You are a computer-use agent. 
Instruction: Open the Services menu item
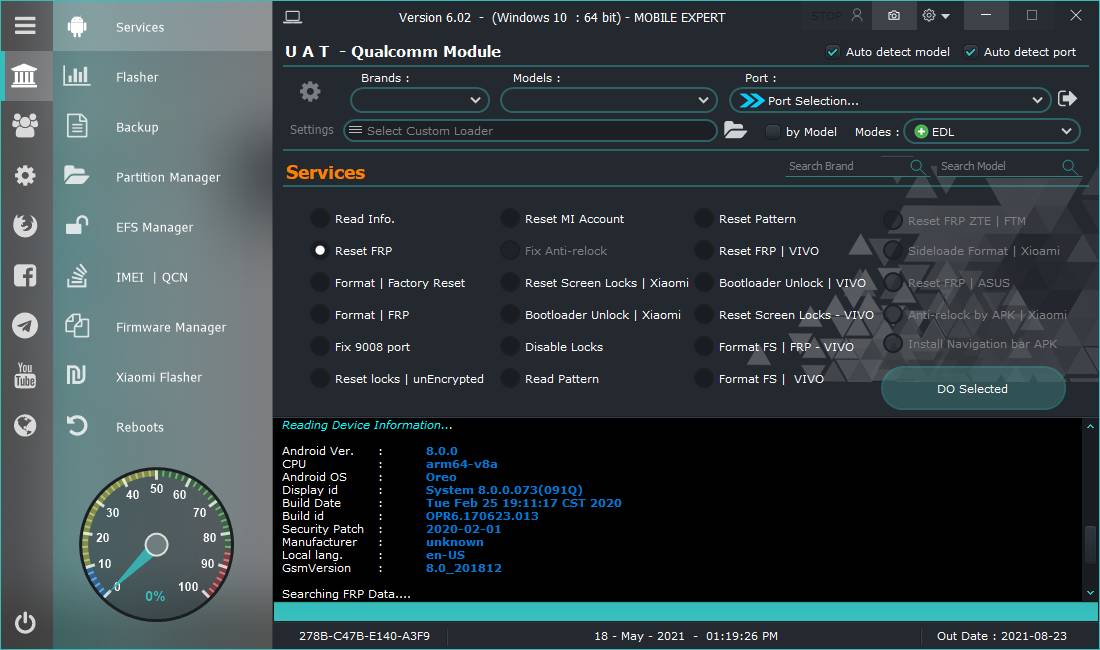(x=140, y=27)
